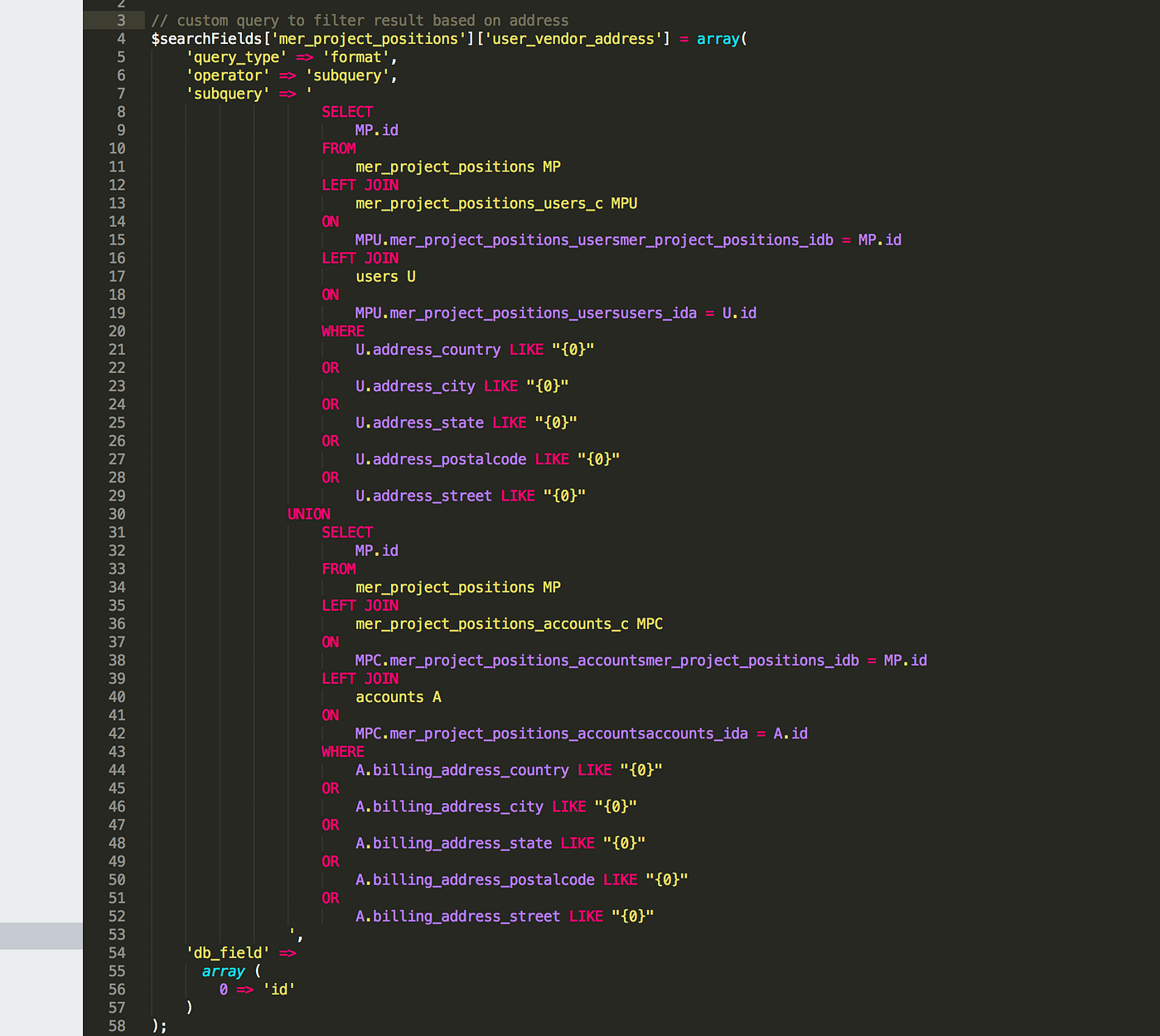
Task: Select U.address_country on line 21
Action: (428, 349)
